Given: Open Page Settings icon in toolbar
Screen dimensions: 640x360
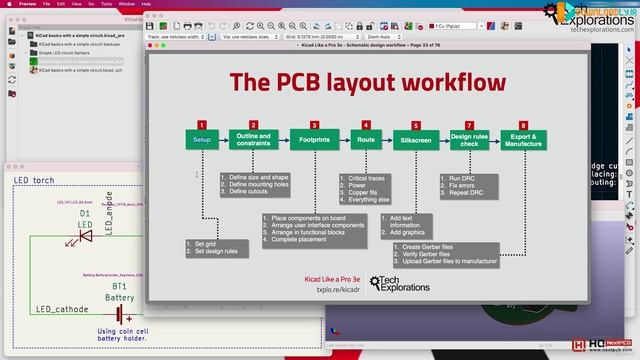Looking at the screenshot, I should click(177, 26).
